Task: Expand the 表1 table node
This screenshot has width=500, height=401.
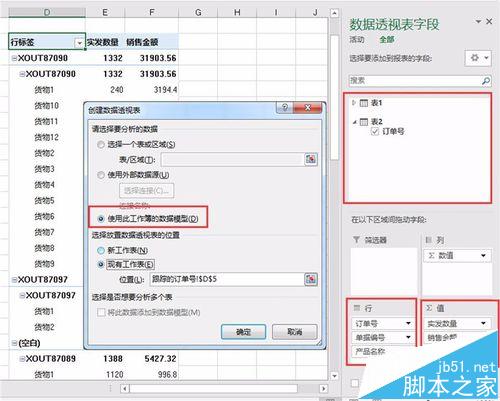Action: [354, 103]
